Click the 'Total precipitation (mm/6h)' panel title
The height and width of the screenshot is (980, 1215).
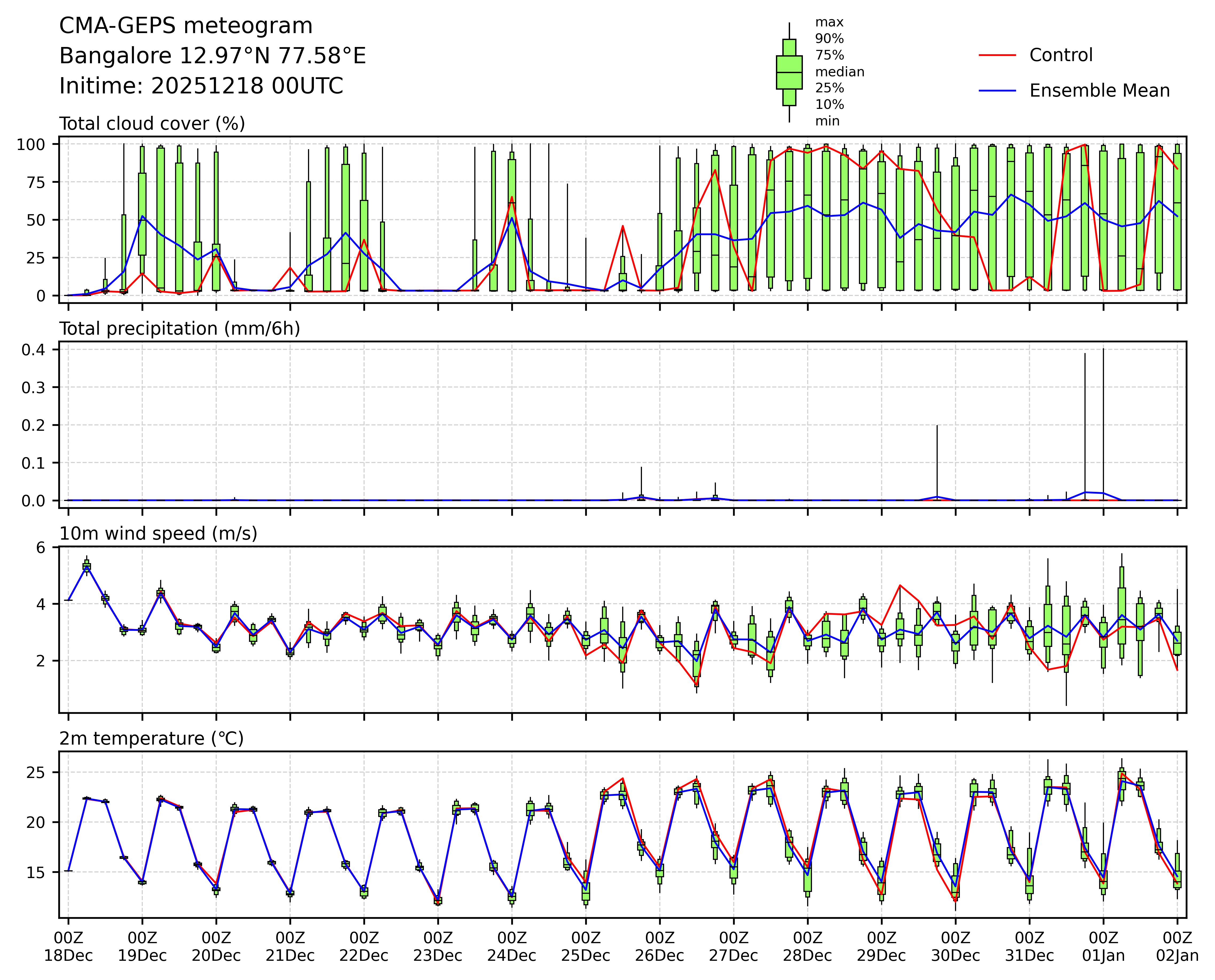180,329
